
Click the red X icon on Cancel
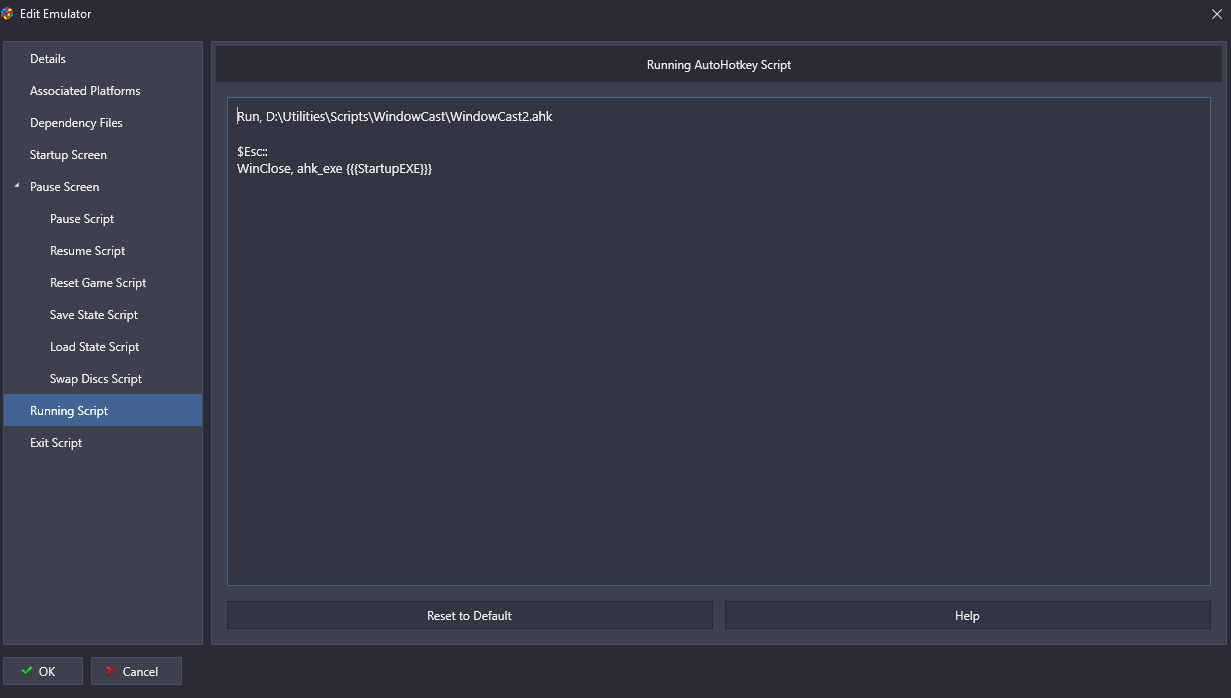coord(110,671)
